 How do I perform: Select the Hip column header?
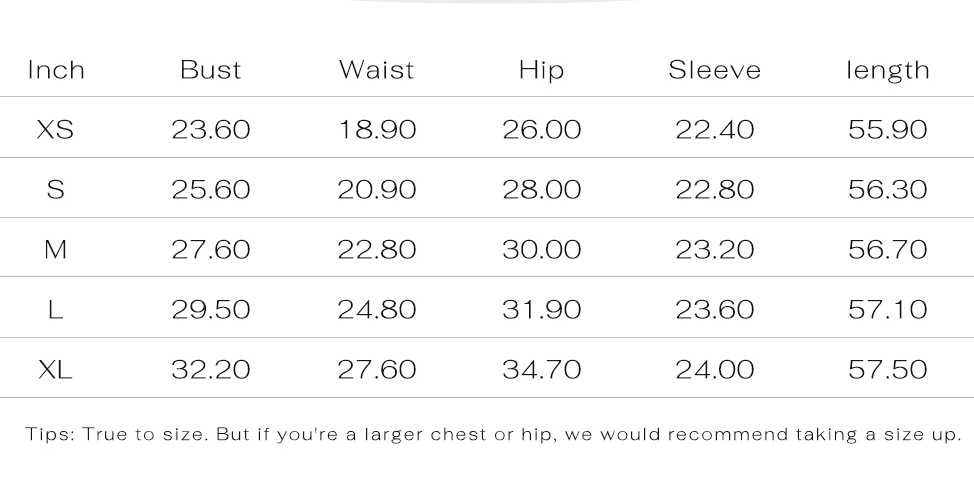pyautogui.click(x=541, y=70)
